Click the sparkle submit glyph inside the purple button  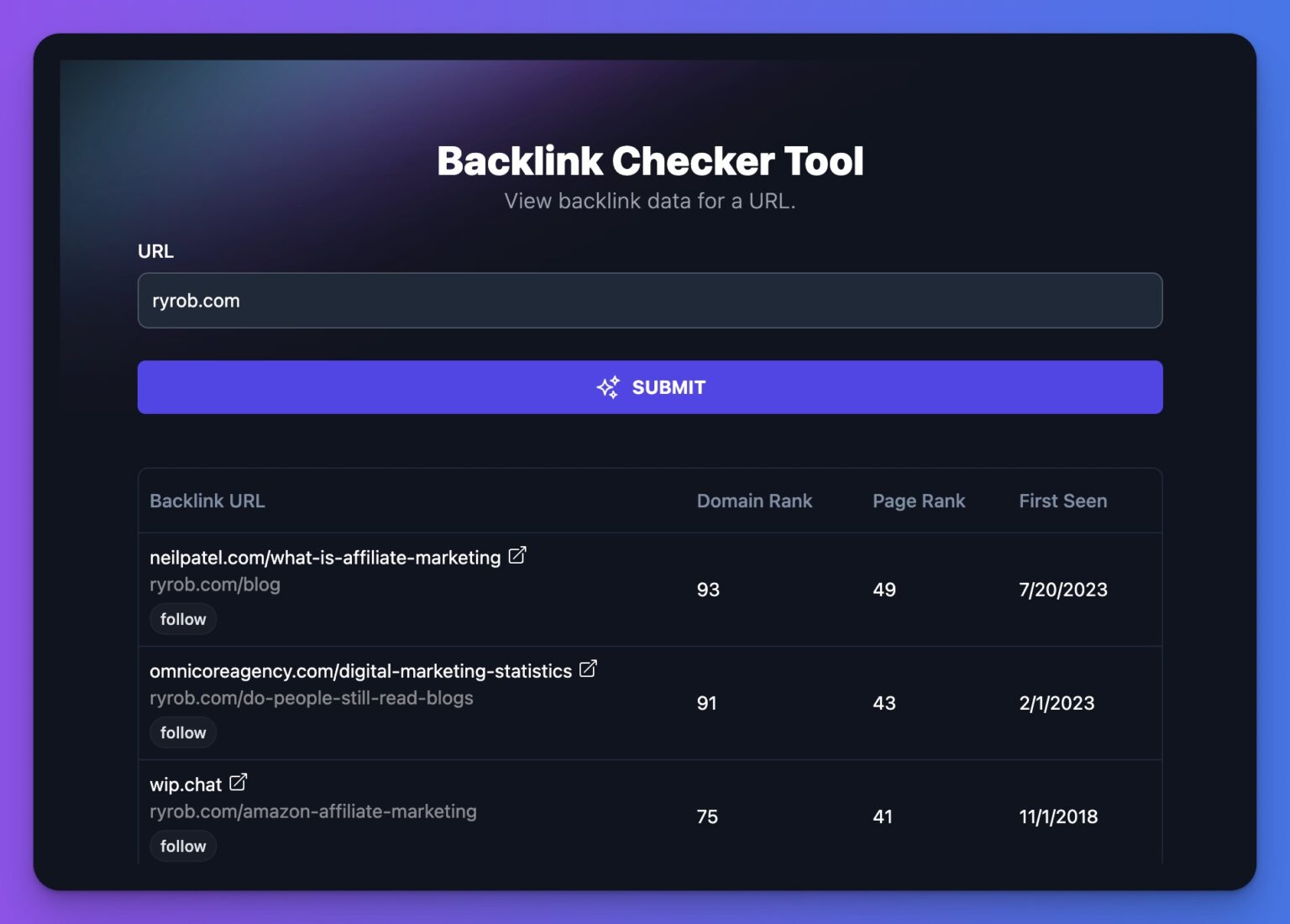pos(608,386)
